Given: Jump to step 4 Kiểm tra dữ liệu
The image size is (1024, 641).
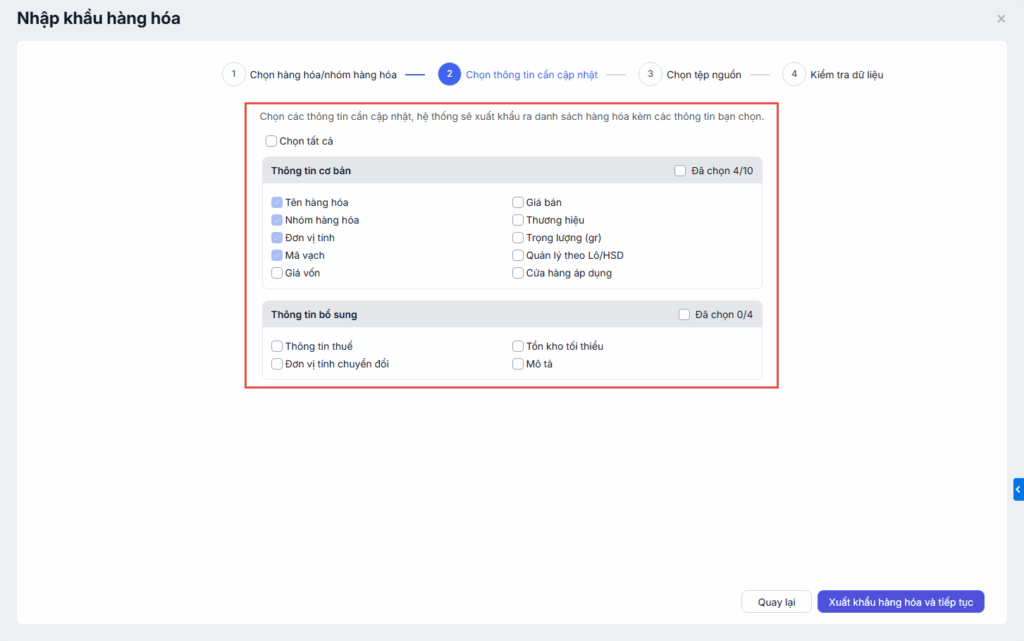Looking at the screenshot, I should [794, 74].
